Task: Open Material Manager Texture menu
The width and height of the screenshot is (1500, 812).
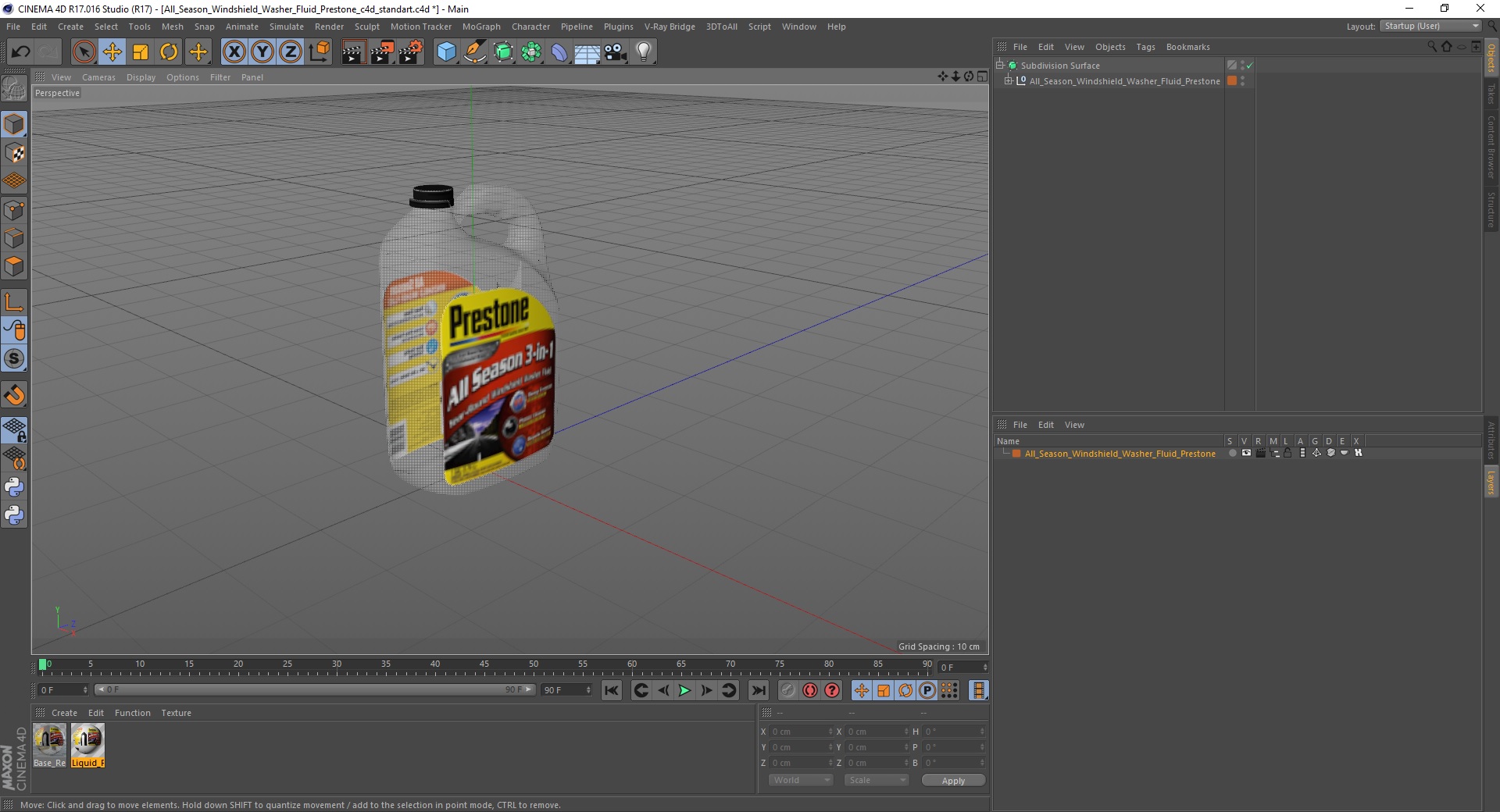Action: 176,713
